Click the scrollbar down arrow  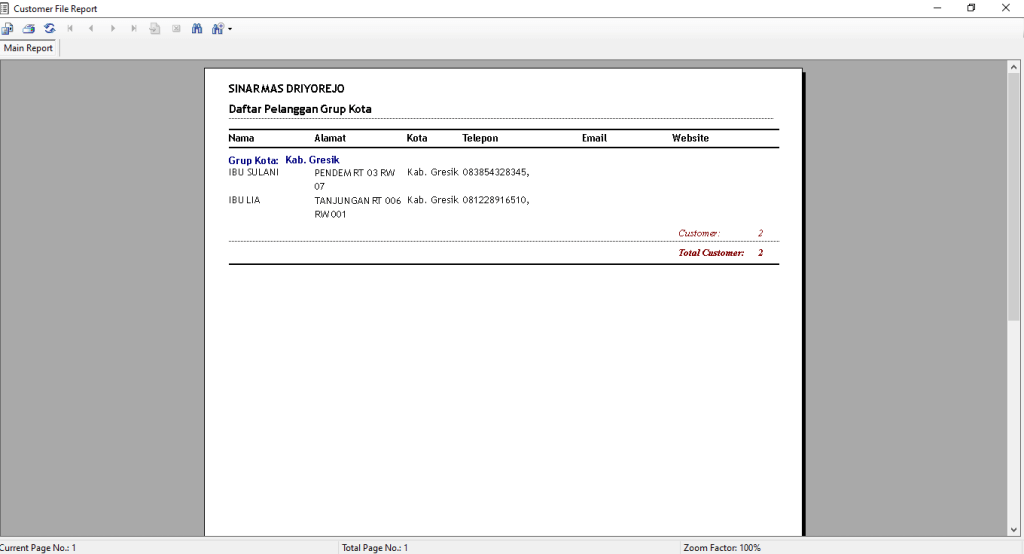(x=1013, y=530)
